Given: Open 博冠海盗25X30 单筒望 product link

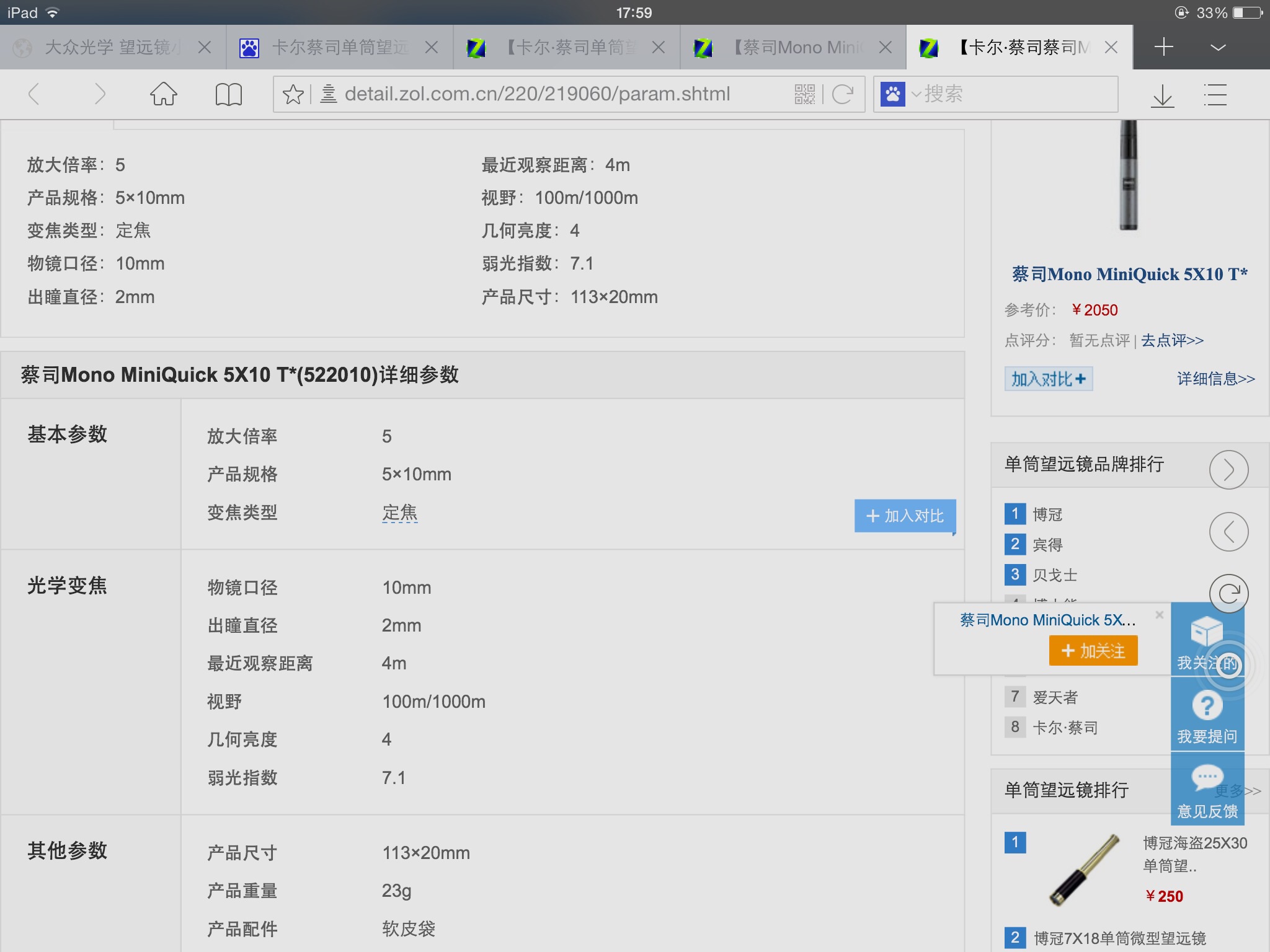Looking at the screenshot, I should point(1194,854).
